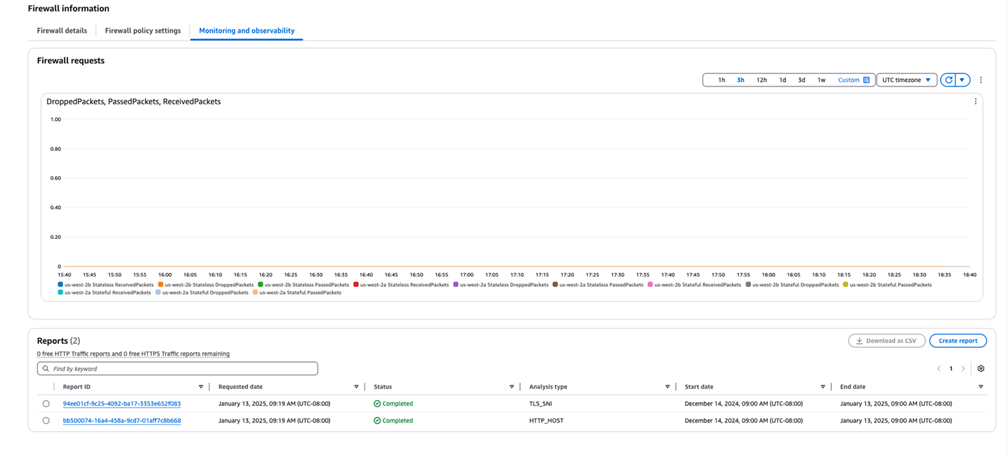Toggle us-west-2b Stateful ReceivedPackets legend swatch
This screenshot has height=457, width=1008.
point(651,284)
